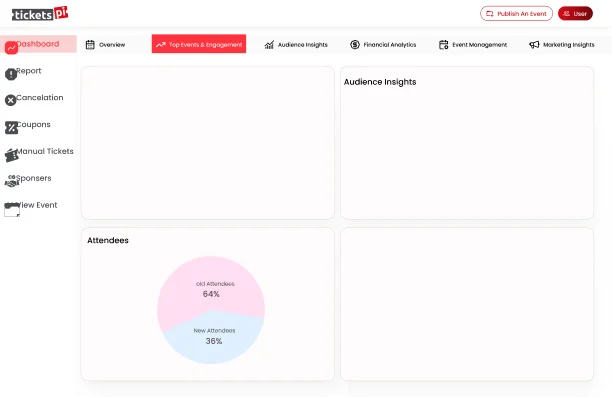
Task: Open the User account button
Action: coord(575,14)
